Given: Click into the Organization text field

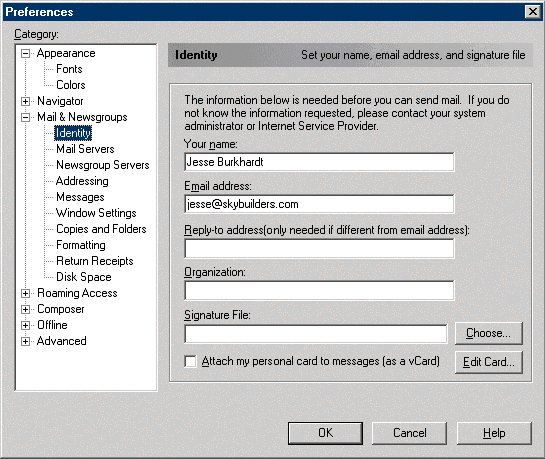Looking at the screenshot, I should pos(319,290).
